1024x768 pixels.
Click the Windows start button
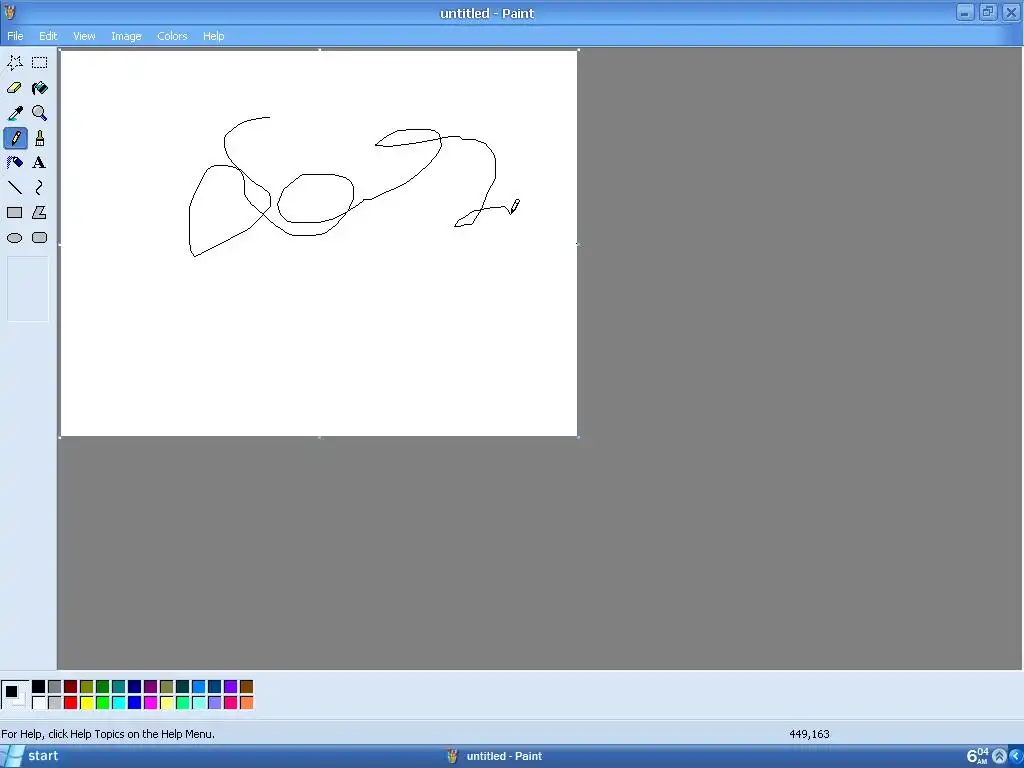click(31, 756)
